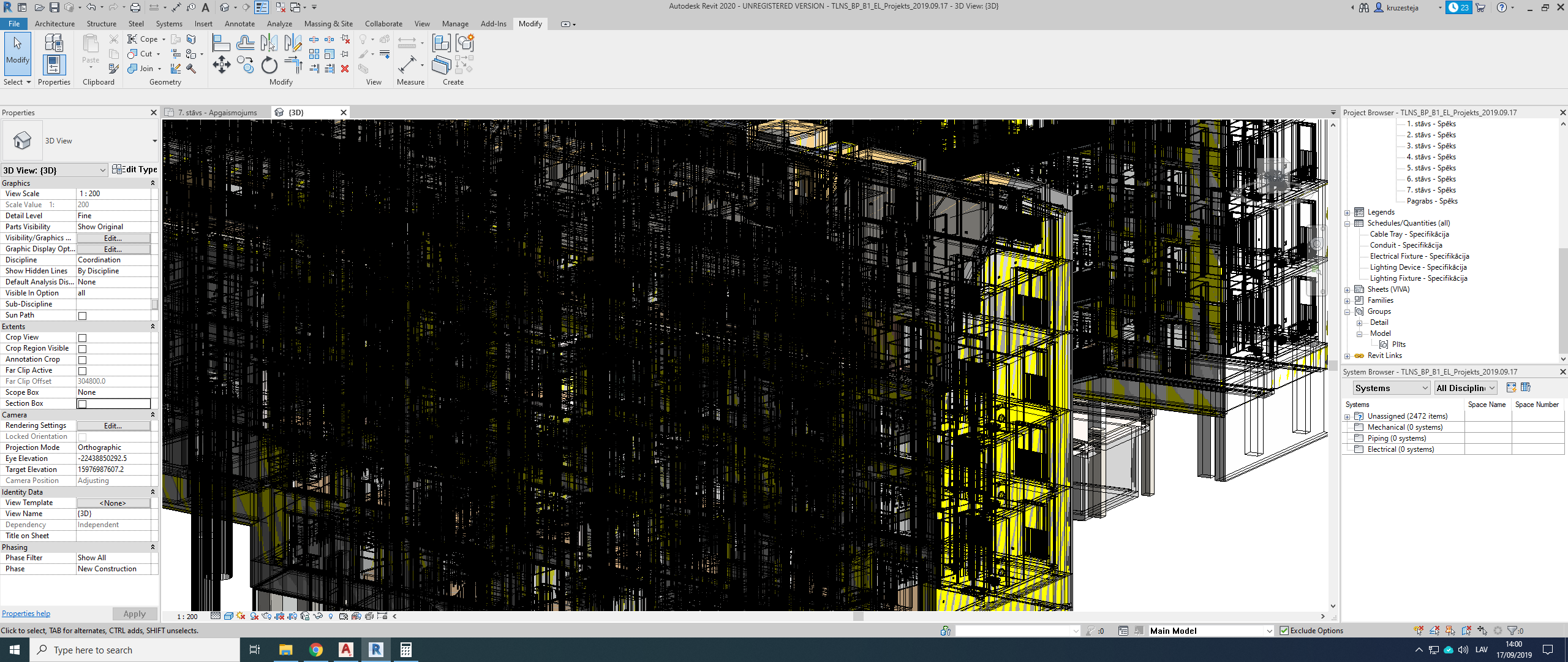Open the Rendering dialog teapot icon
This screenshot has height=662, width=1568.
[x=266, y=615]
